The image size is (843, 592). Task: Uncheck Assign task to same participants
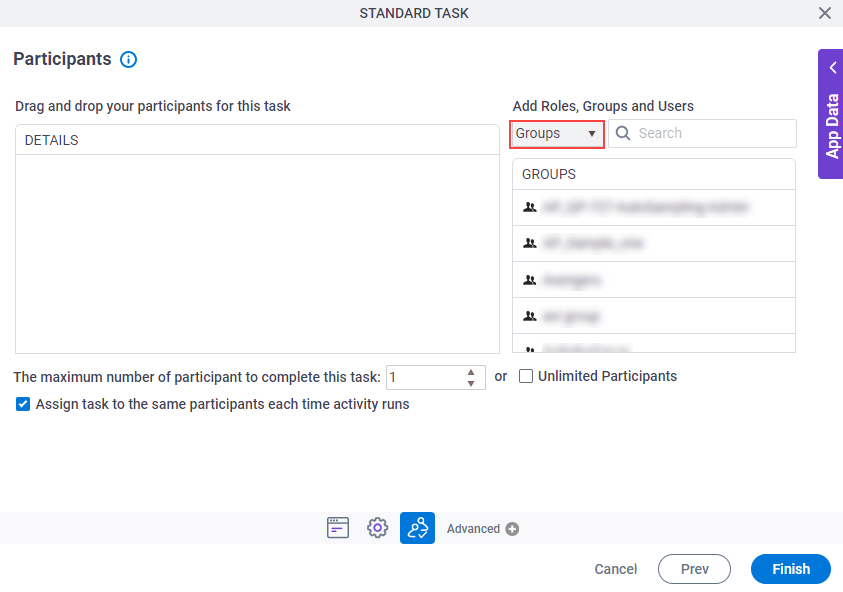[23, 404]
